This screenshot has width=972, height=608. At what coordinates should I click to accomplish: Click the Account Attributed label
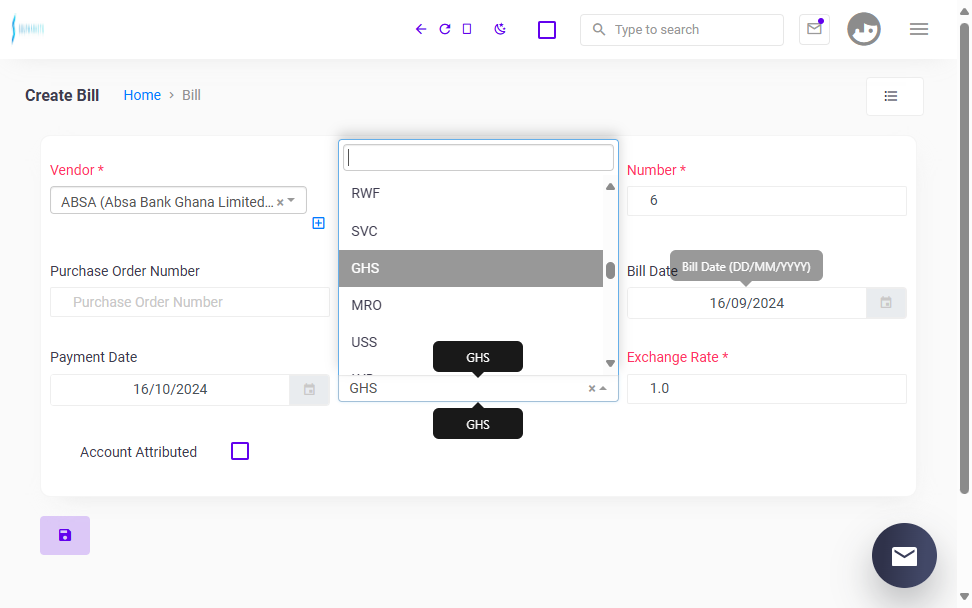click(138, 452)
